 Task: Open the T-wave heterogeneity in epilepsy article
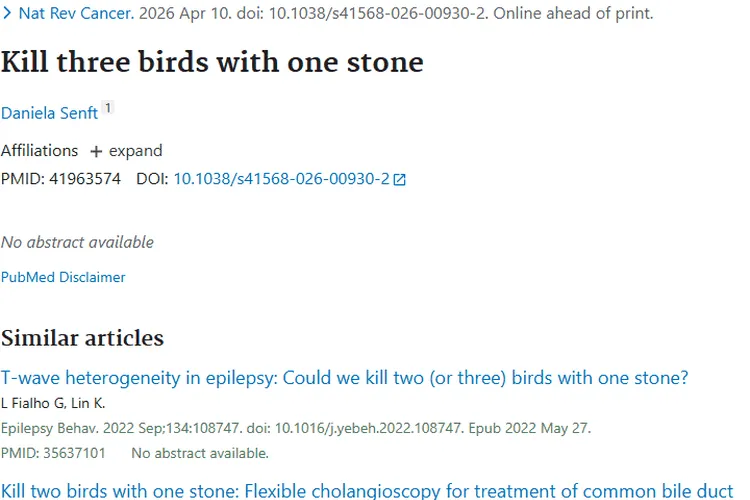[344, 377]
